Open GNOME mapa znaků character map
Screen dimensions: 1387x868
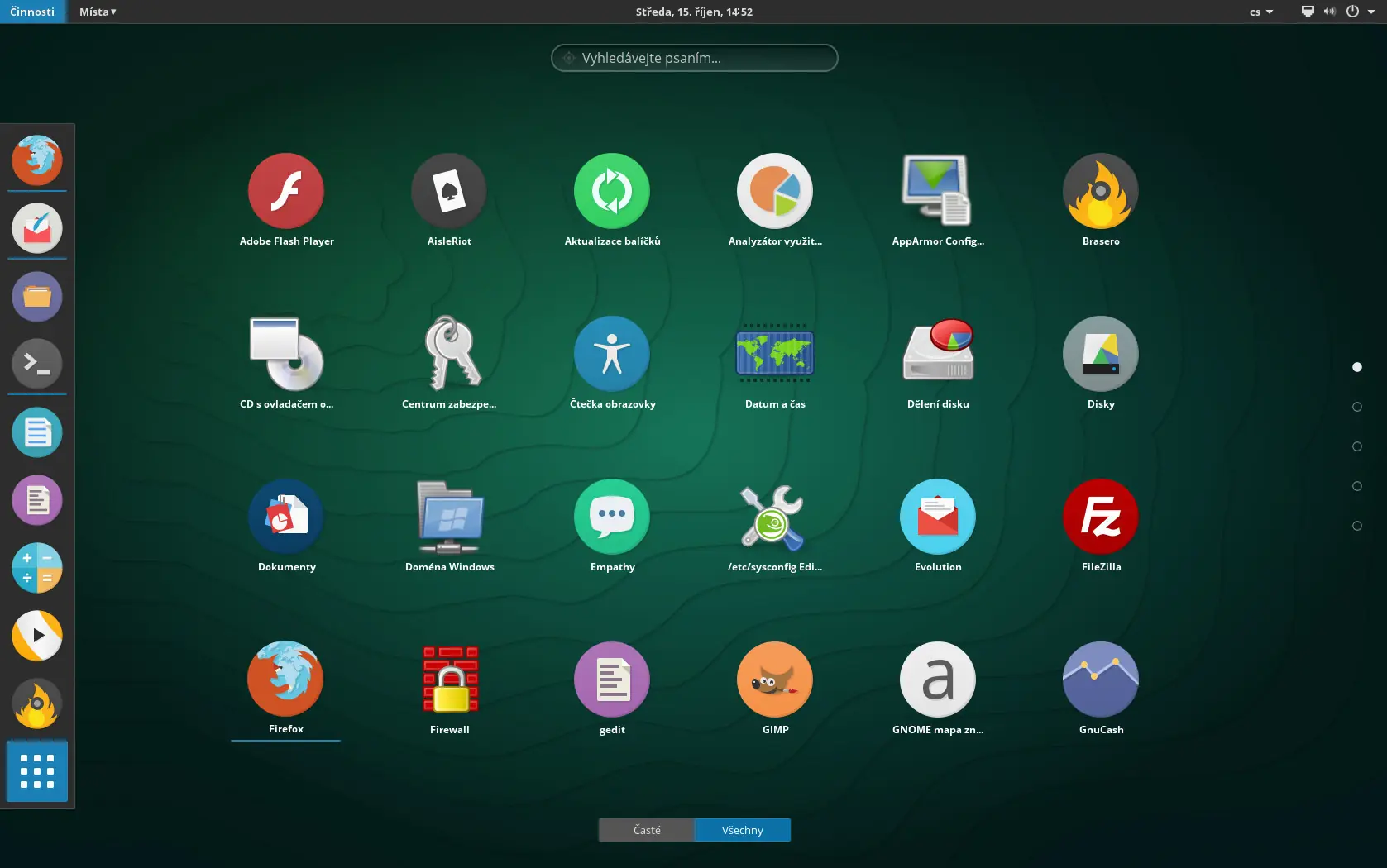(x=938, y=680)
